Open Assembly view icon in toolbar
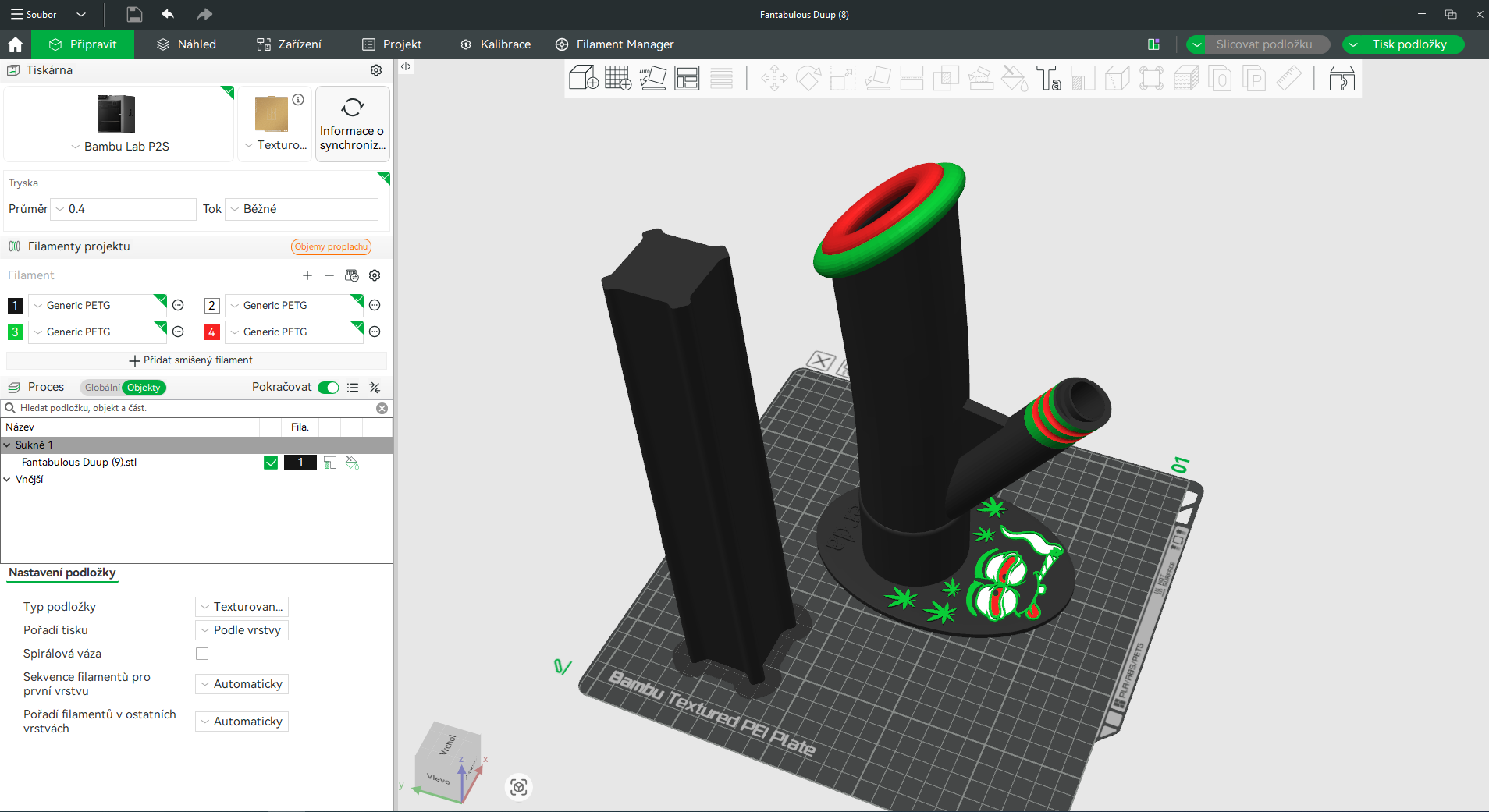 [1342, 78]
